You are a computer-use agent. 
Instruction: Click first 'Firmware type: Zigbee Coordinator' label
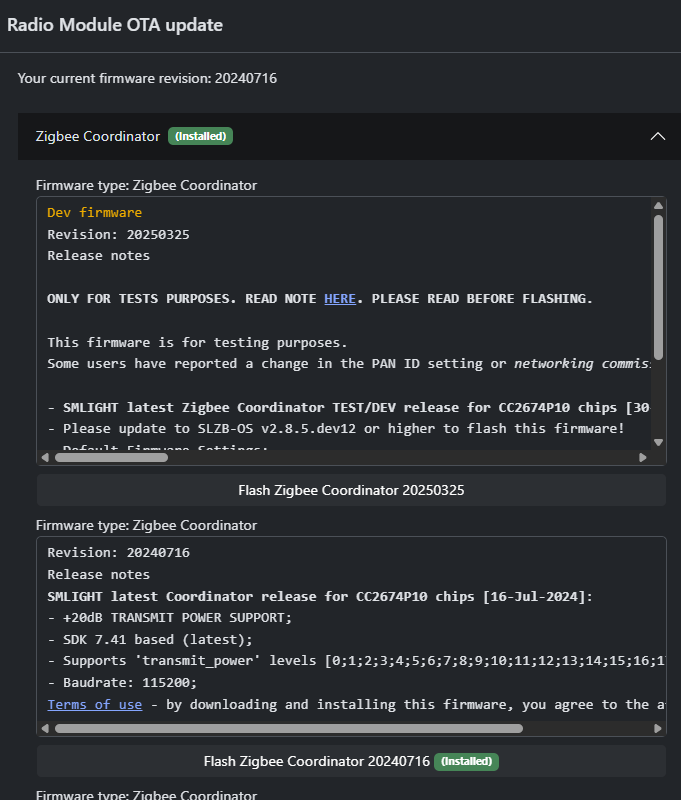coord(146,185)
